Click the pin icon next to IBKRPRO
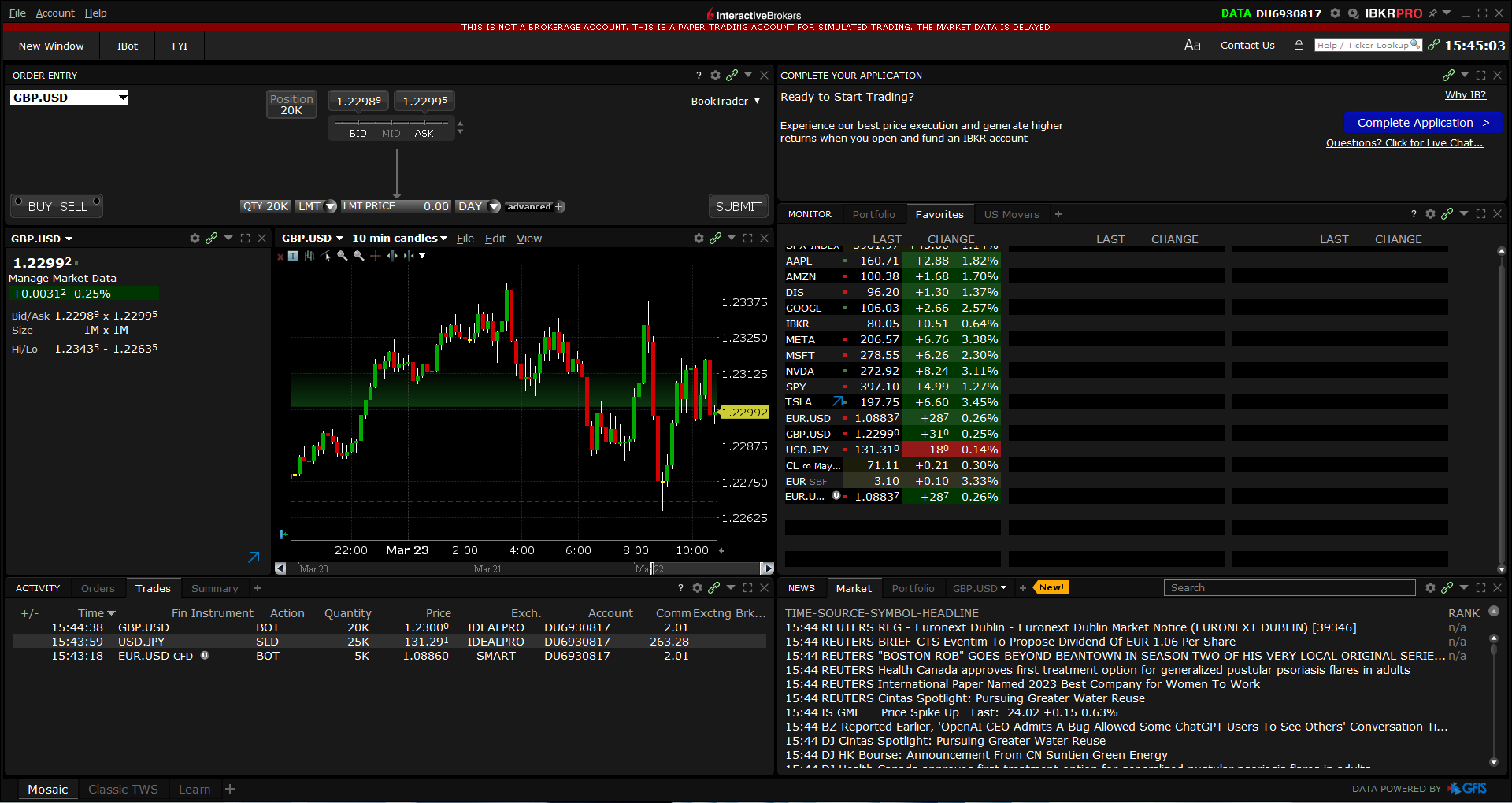Viewport: 1512px width, 803px height. pos(1432,13)
